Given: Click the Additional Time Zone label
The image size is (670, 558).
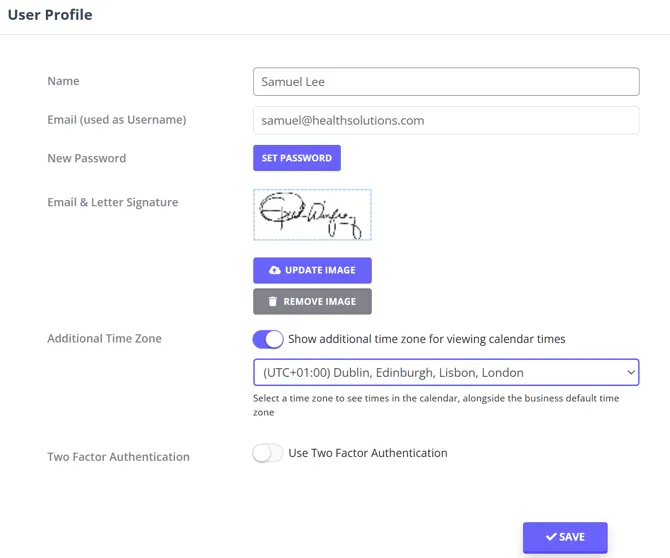Looking at the screenshot, I should (x=104, y=339).
